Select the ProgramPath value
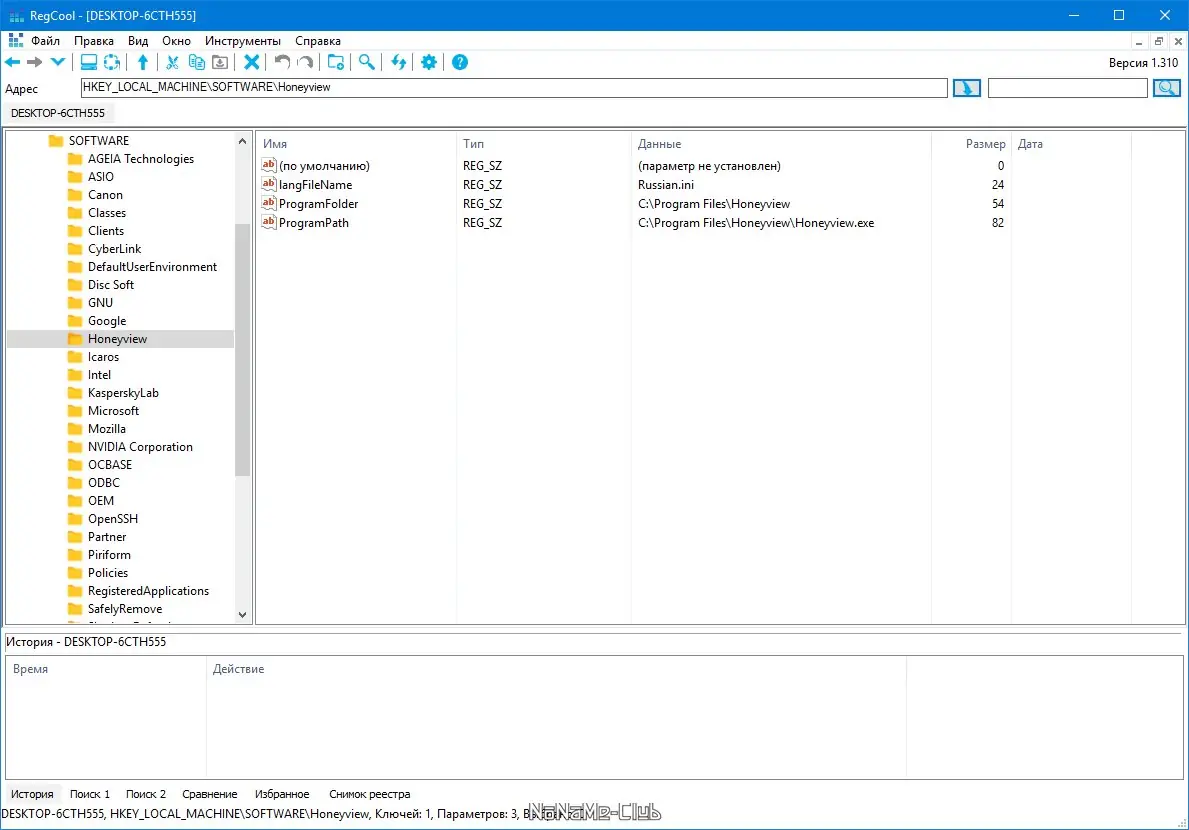The height and width of the screenshot is (830, 1189). tap(633, 223)
